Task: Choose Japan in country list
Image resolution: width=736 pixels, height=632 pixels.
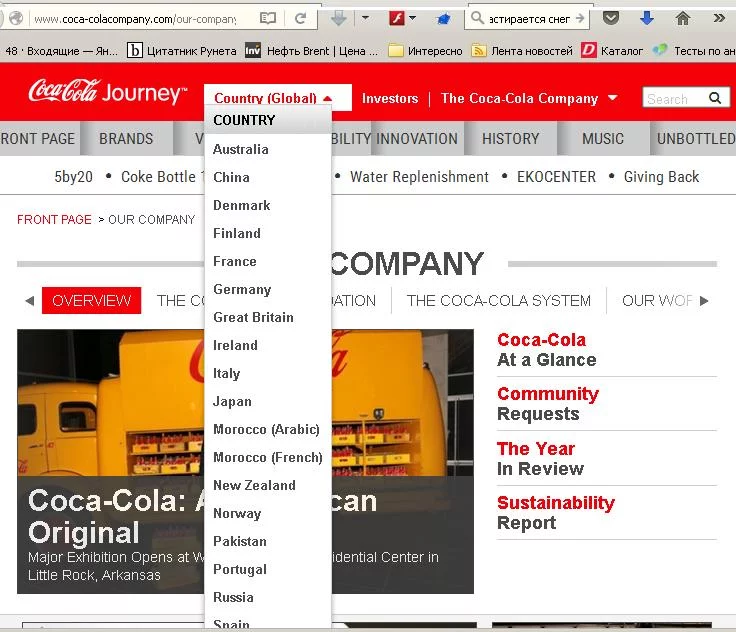Action: click(232, 401)
